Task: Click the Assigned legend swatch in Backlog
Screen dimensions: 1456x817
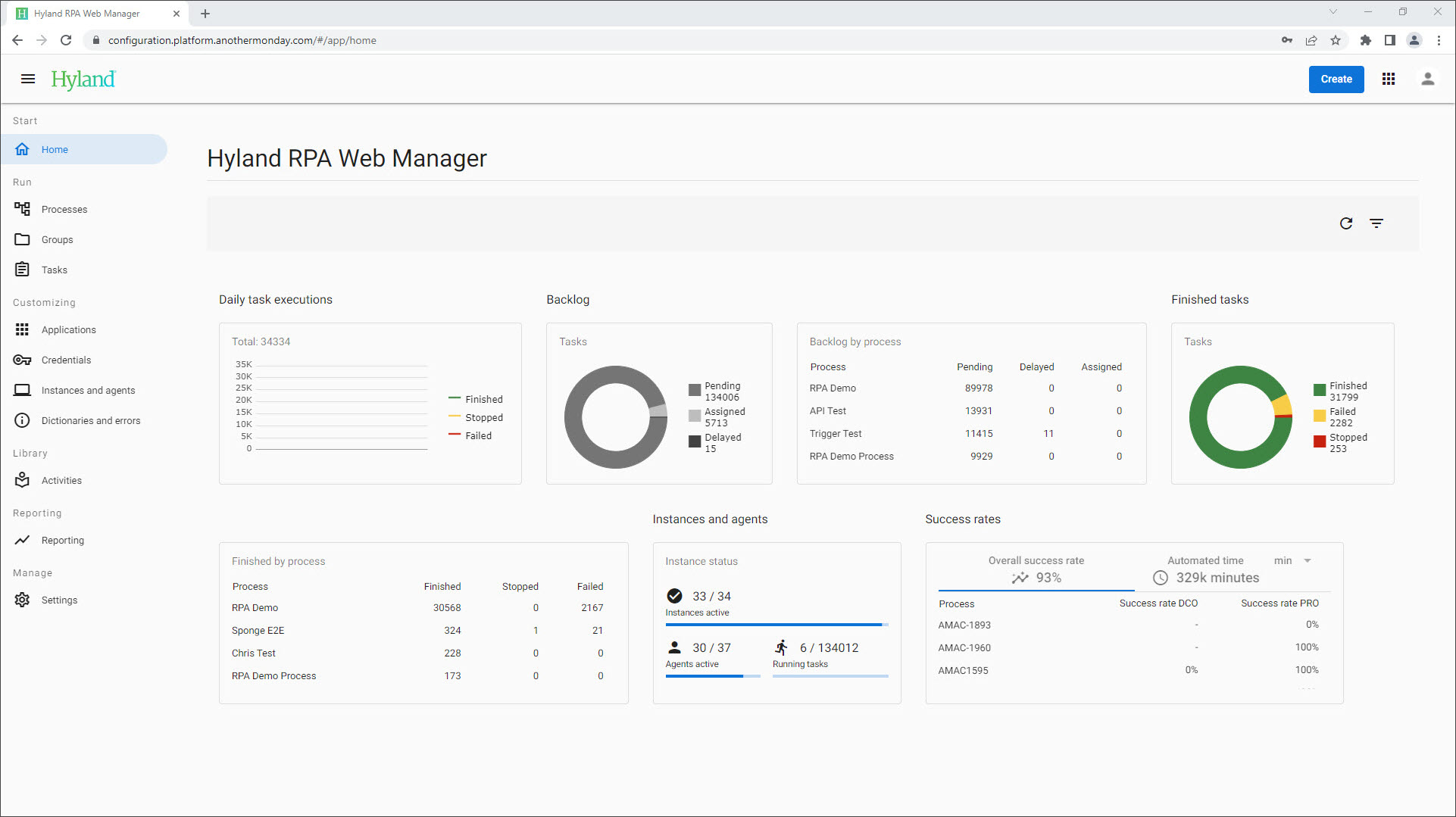Action: 694,416
